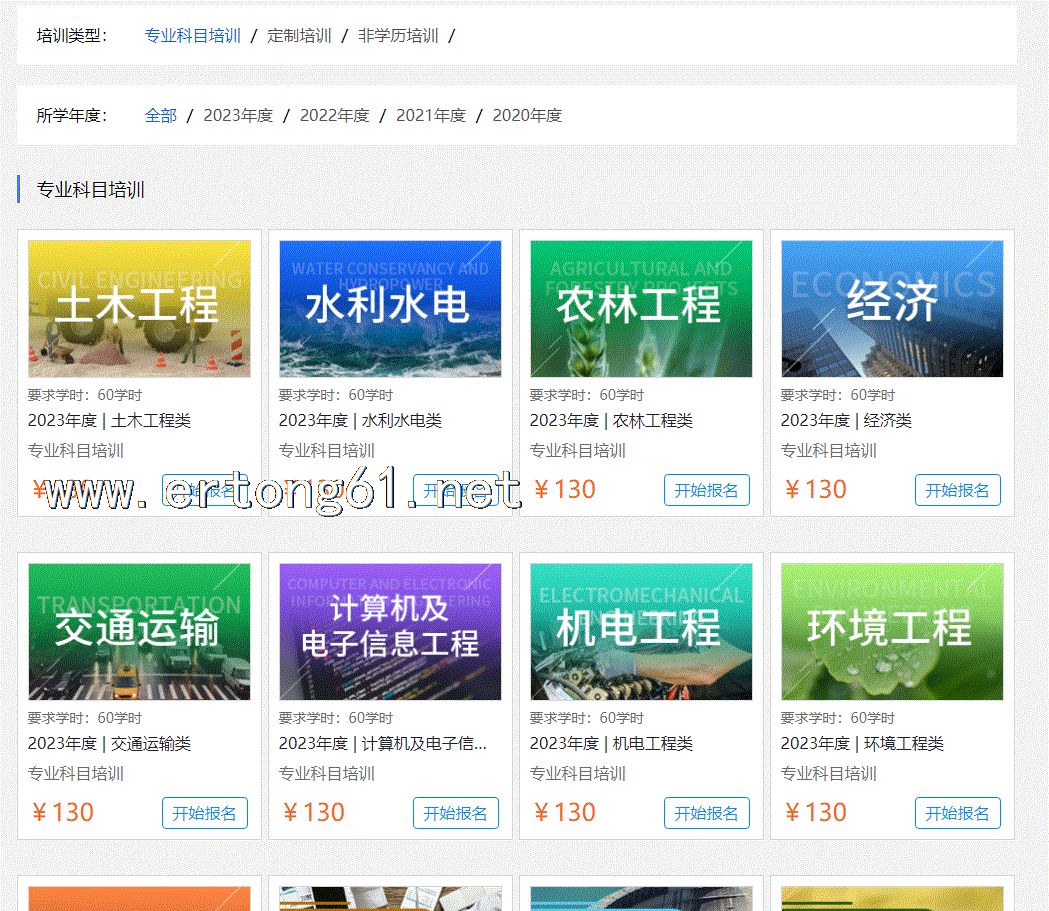The height and width of the screenshot is (911, 1049).
Task: Show 全部 years filter
Action: click(x=160, y=116)
